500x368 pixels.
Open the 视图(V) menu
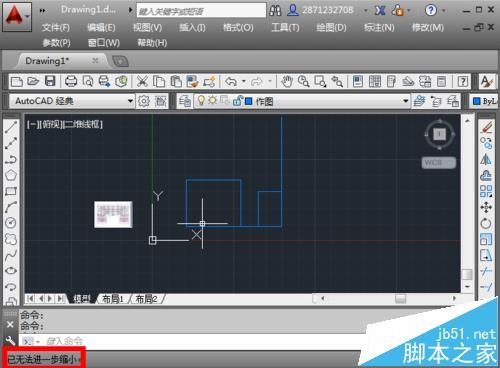(x=147, y=27)
